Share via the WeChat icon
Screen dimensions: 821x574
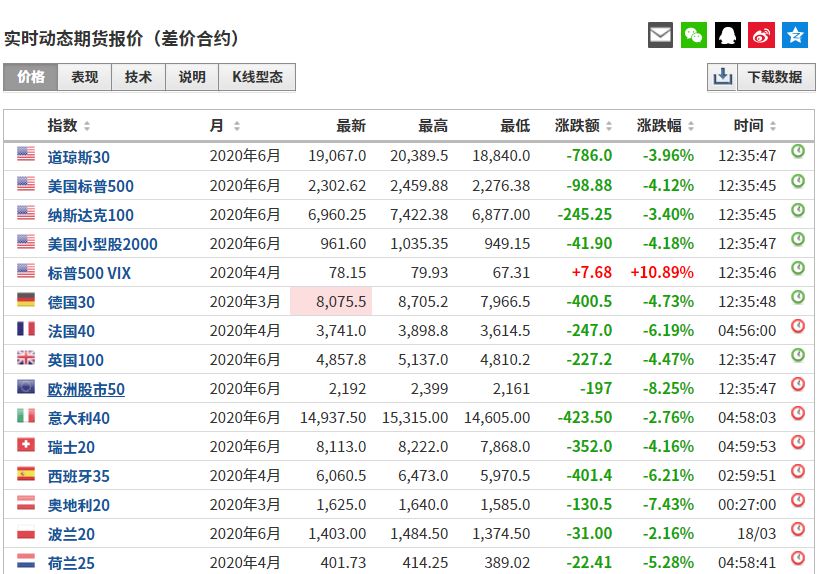coord(694,36)
